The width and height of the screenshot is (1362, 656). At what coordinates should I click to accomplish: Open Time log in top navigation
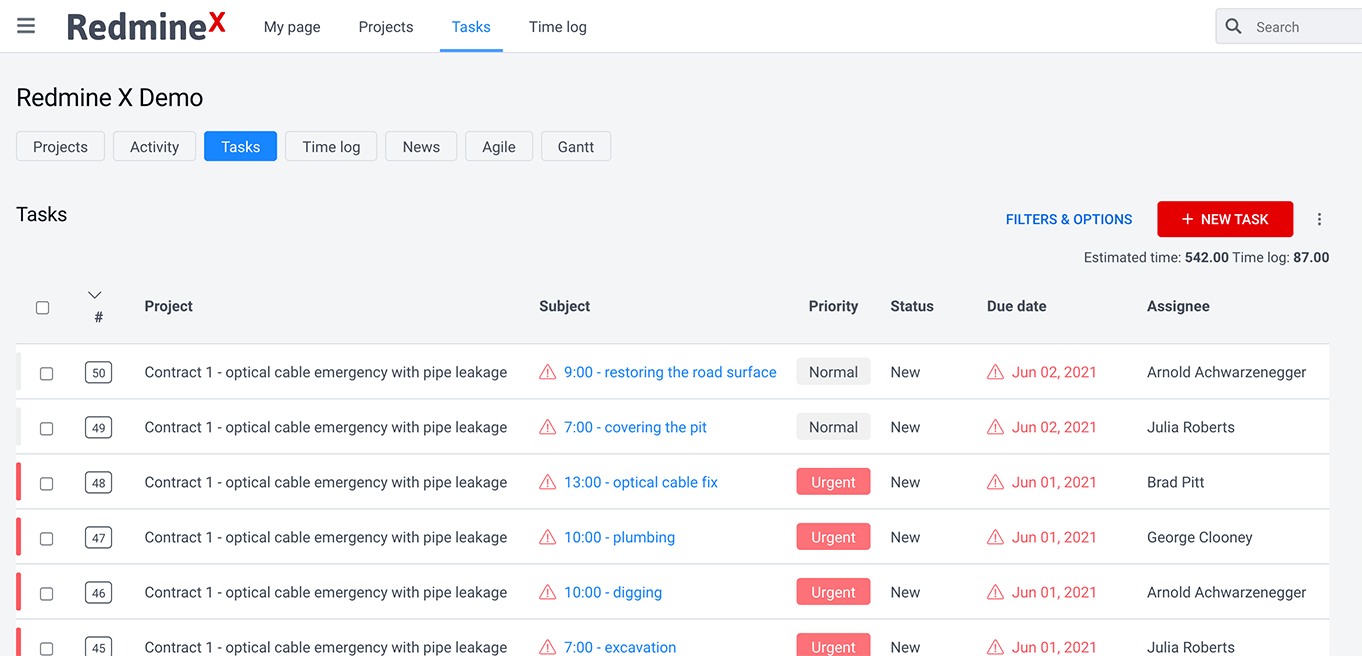click(558, 27)
